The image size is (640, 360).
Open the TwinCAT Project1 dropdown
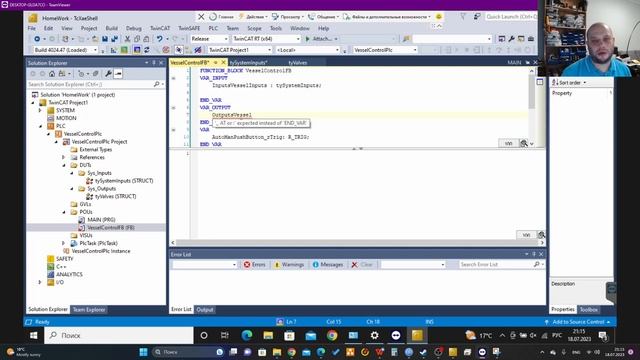pyautogui.click(x=240, y=50)
